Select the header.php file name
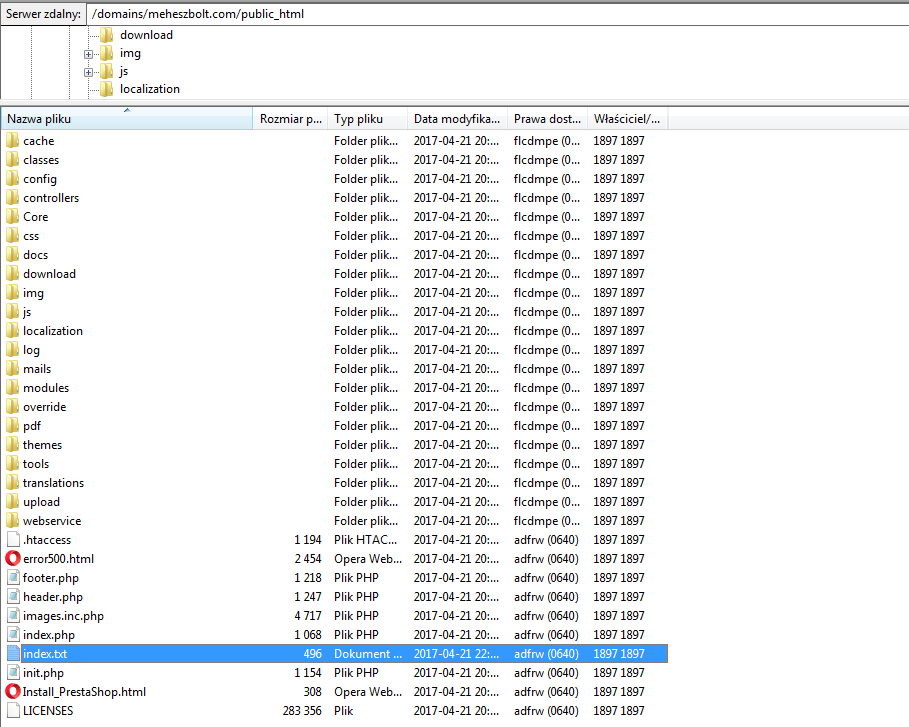The width and height of the screenshot is (909, 727). [x=53, y=597]
